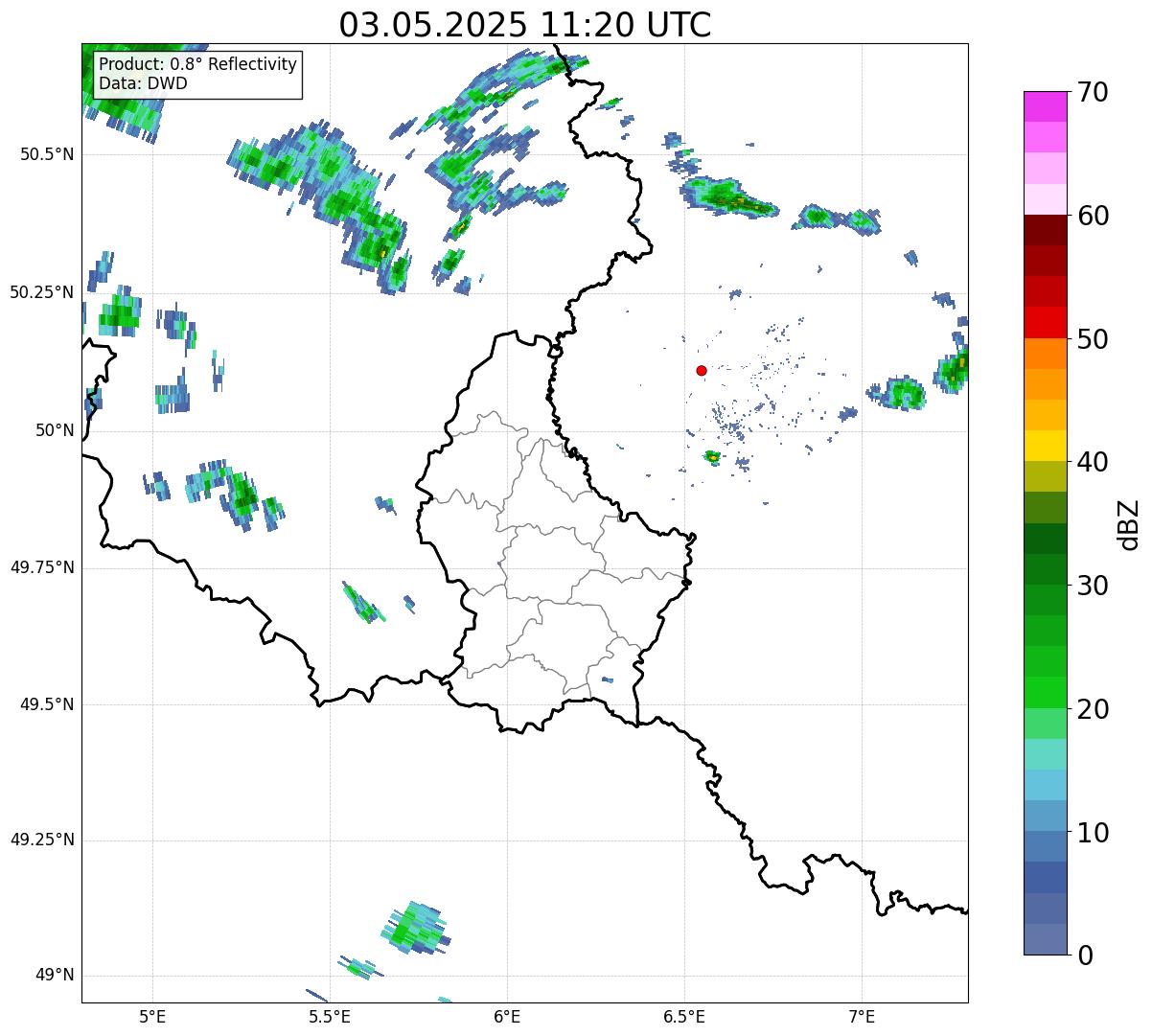Click the "50.25°N" latitude label
Viewport: 1152px width, 1036px height.
(x=42, y=292)
